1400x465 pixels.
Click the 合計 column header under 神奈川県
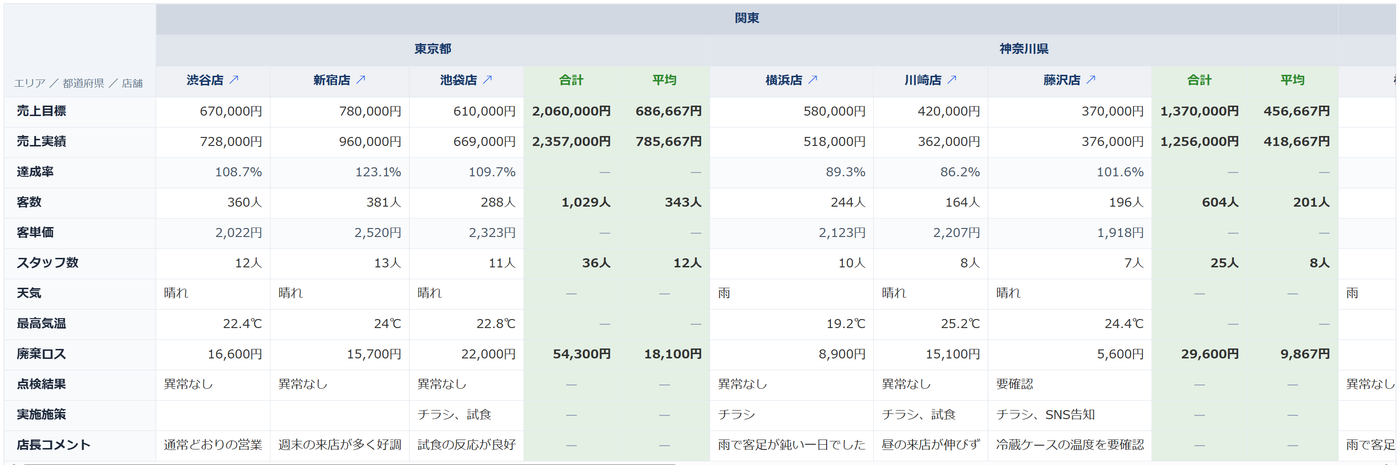coord(1199,80)
